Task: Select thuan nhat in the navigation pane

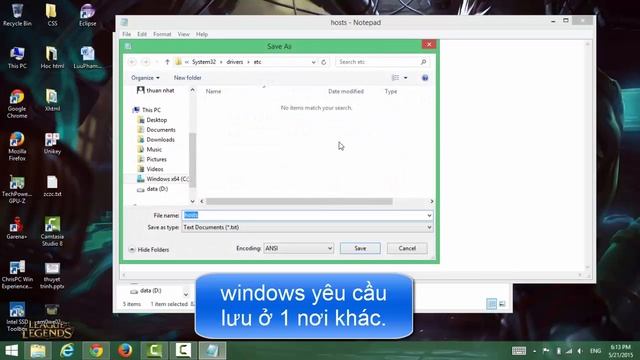Action: [x=156, y=90]
